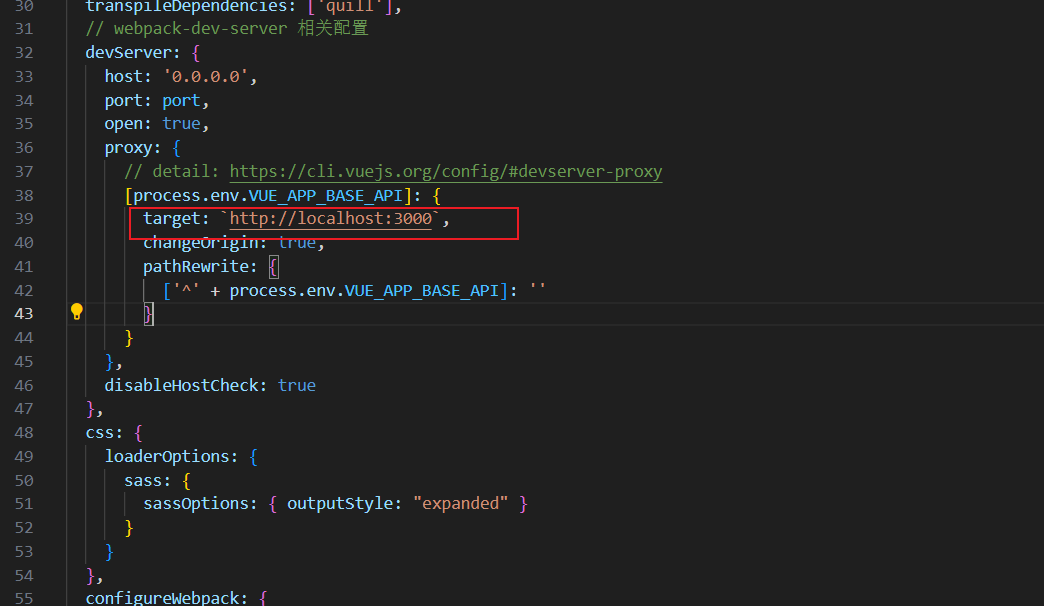Click the "sass" key on line 50

143,481
